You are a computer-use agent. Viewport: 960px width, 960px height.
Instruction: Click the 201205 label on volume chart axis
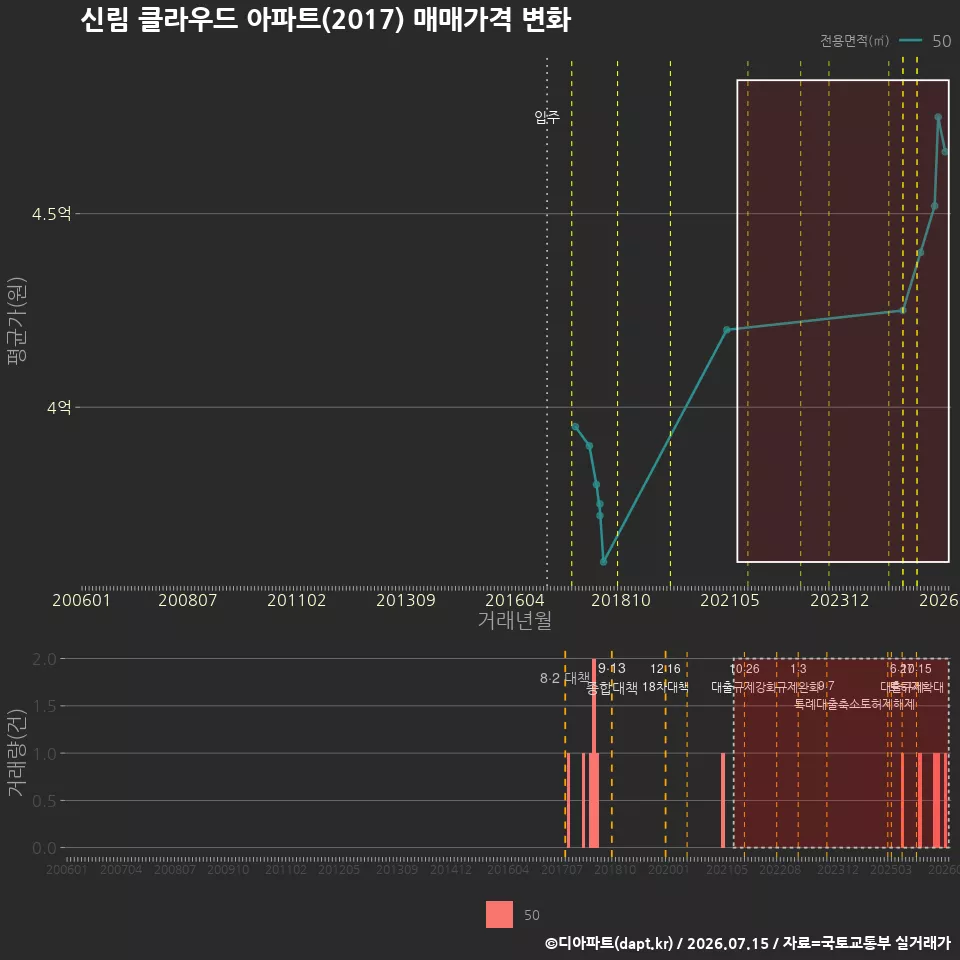(x=339, y=869)
